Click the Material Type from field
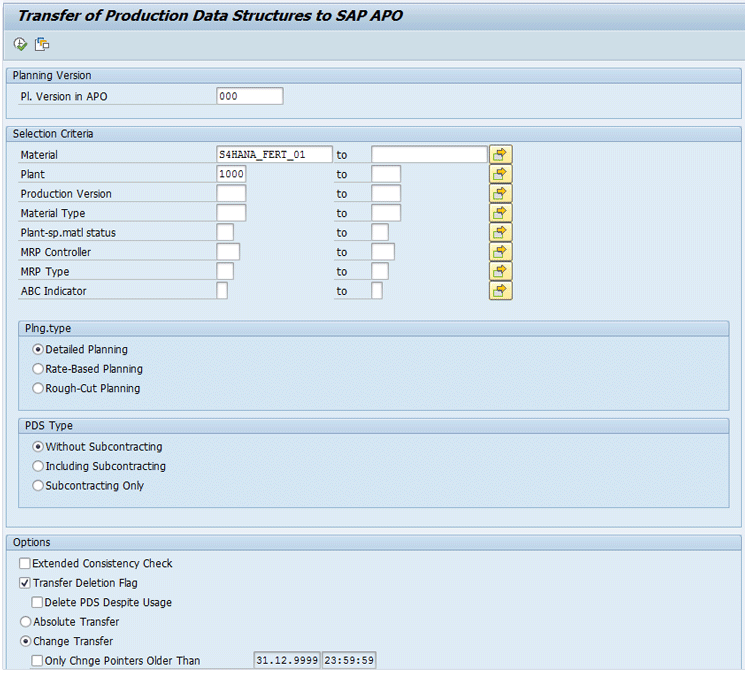Screen dimensions: 745x673 231,213
